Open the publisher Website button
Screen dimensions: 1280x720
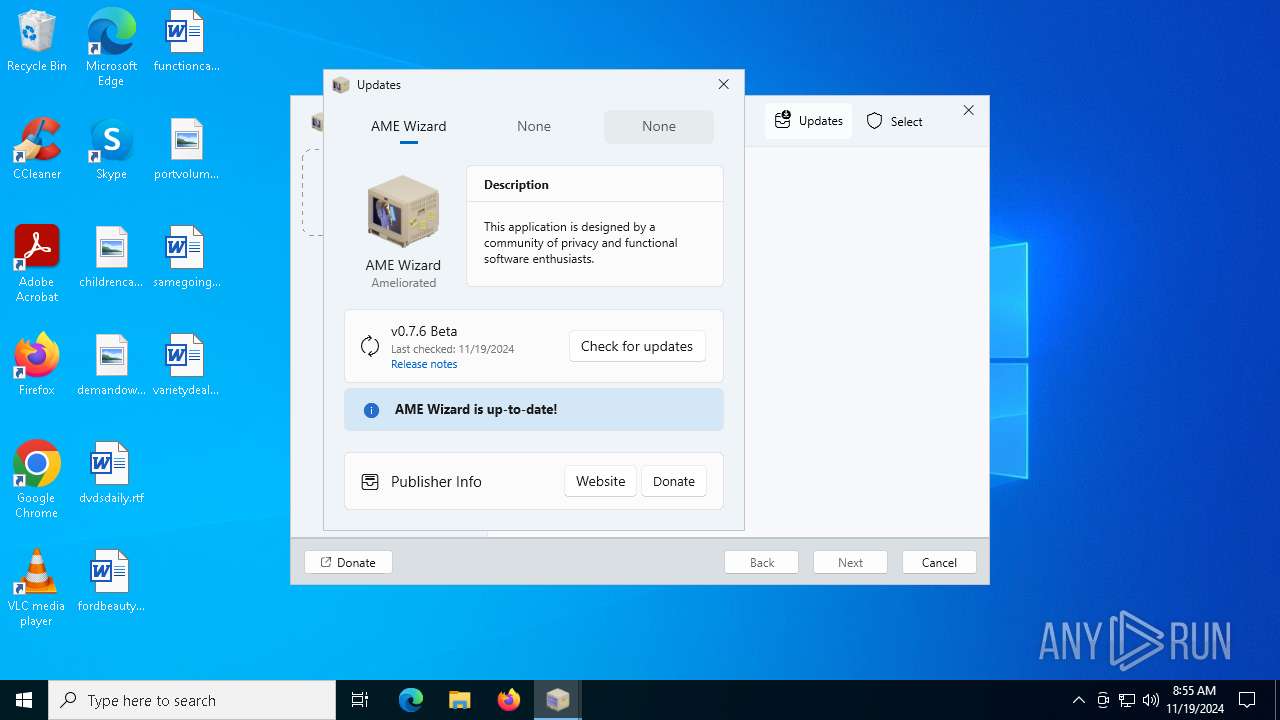(x=600, y=481)
